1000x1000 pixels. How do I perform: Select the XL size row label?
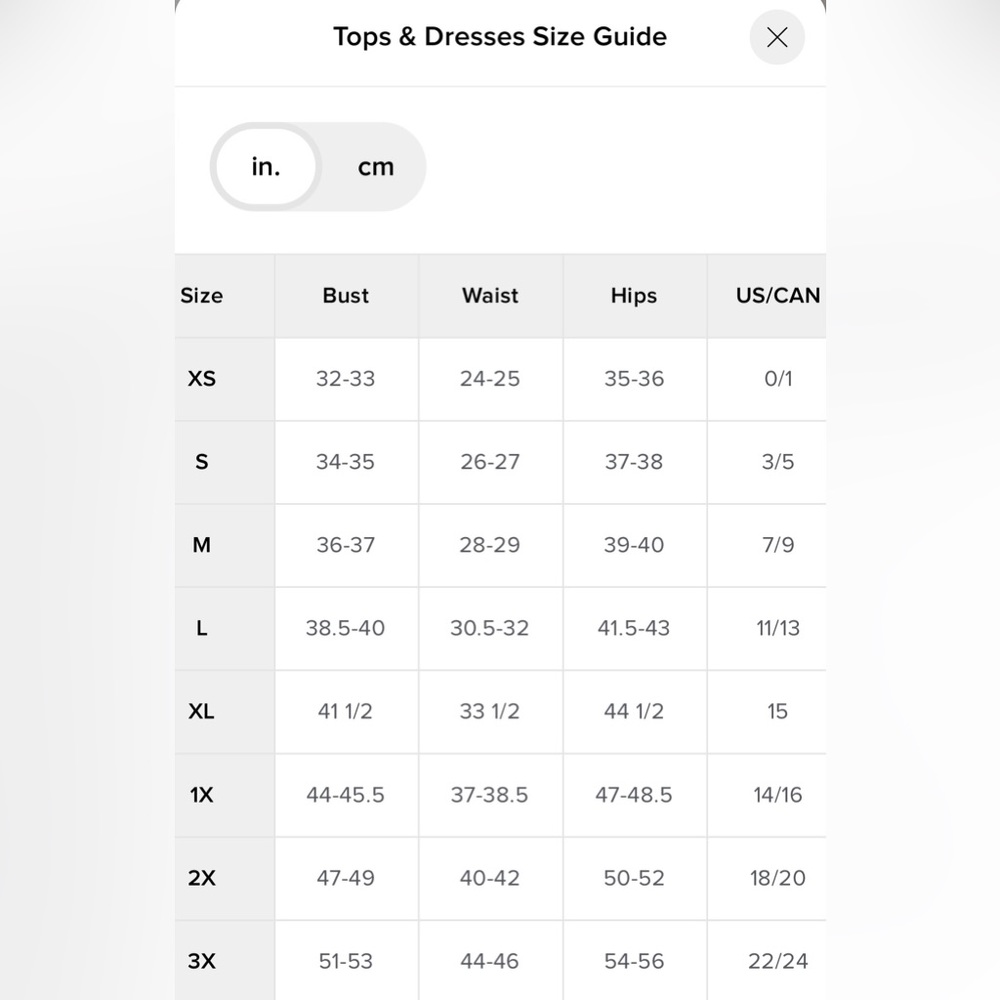202,712
